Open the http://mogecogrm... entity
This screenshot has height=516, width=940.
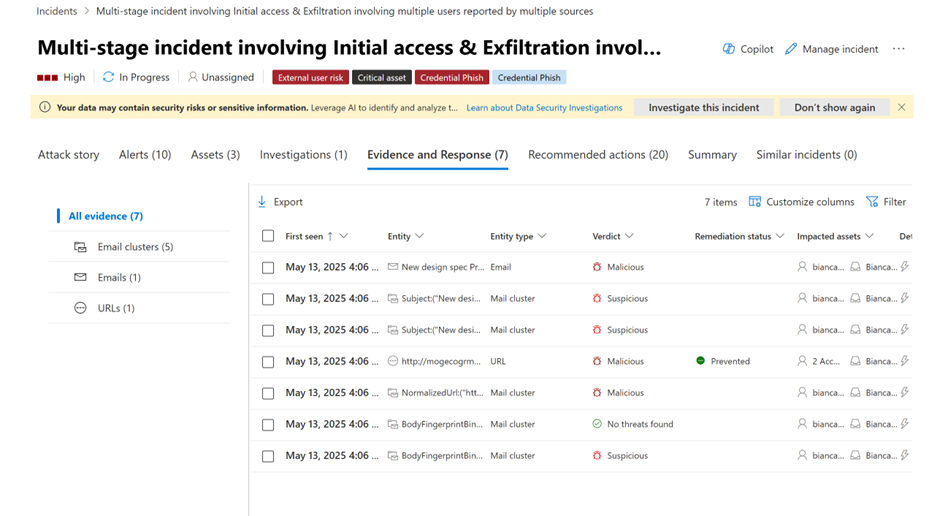[x=441, y=361]
